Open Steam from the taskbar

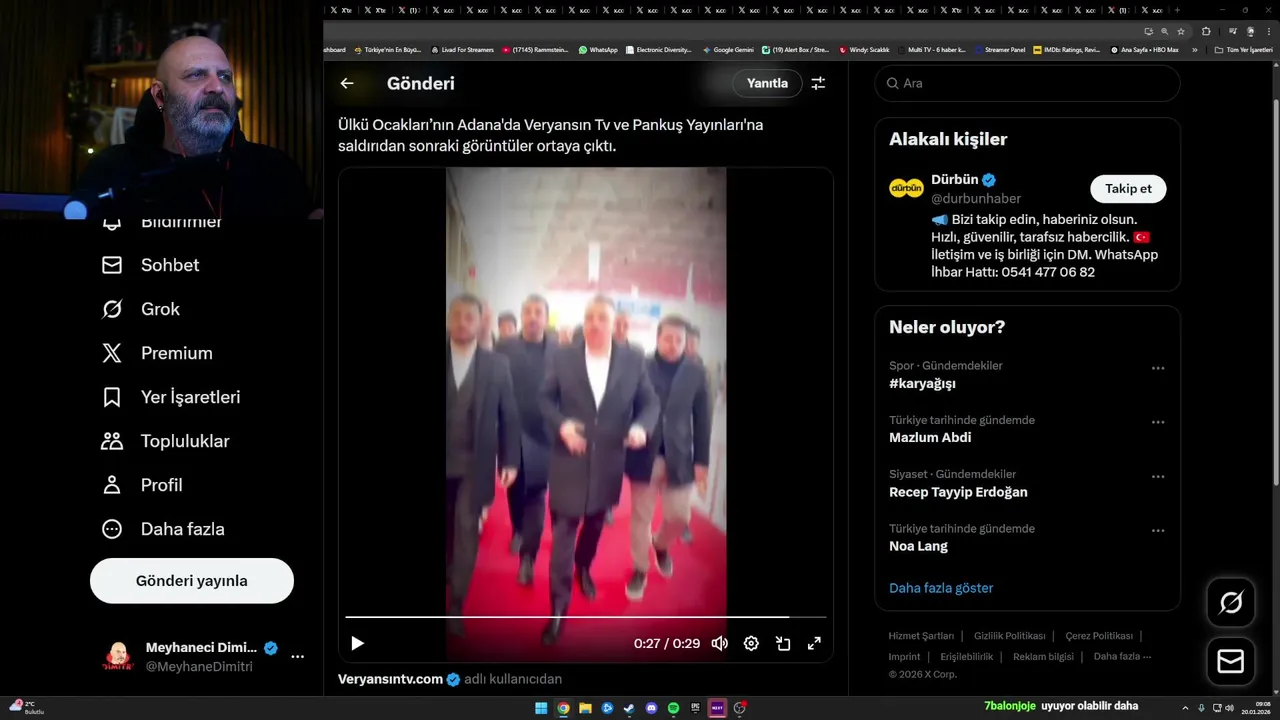[x=629, y=708]
